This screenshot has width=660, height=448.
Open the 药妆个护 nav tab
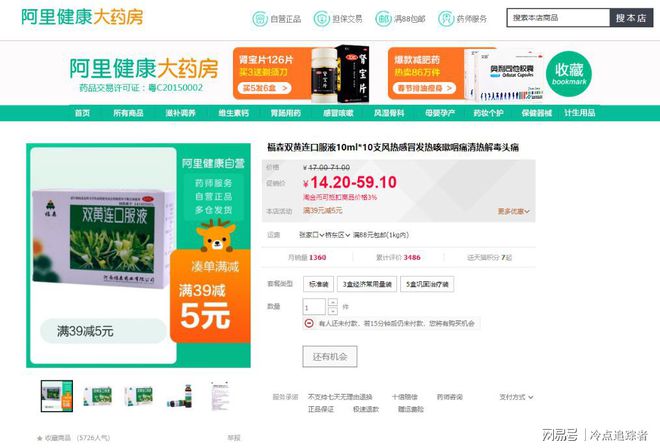[488, 113]
